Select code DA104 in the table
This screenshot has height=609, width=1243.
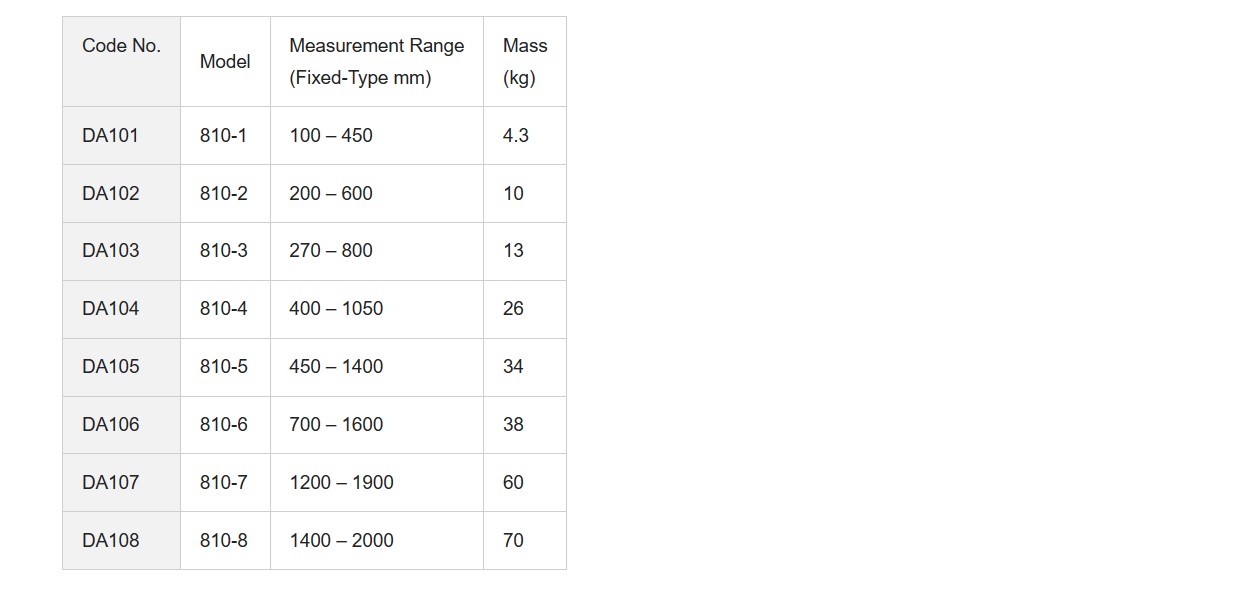tap(121, 309)
